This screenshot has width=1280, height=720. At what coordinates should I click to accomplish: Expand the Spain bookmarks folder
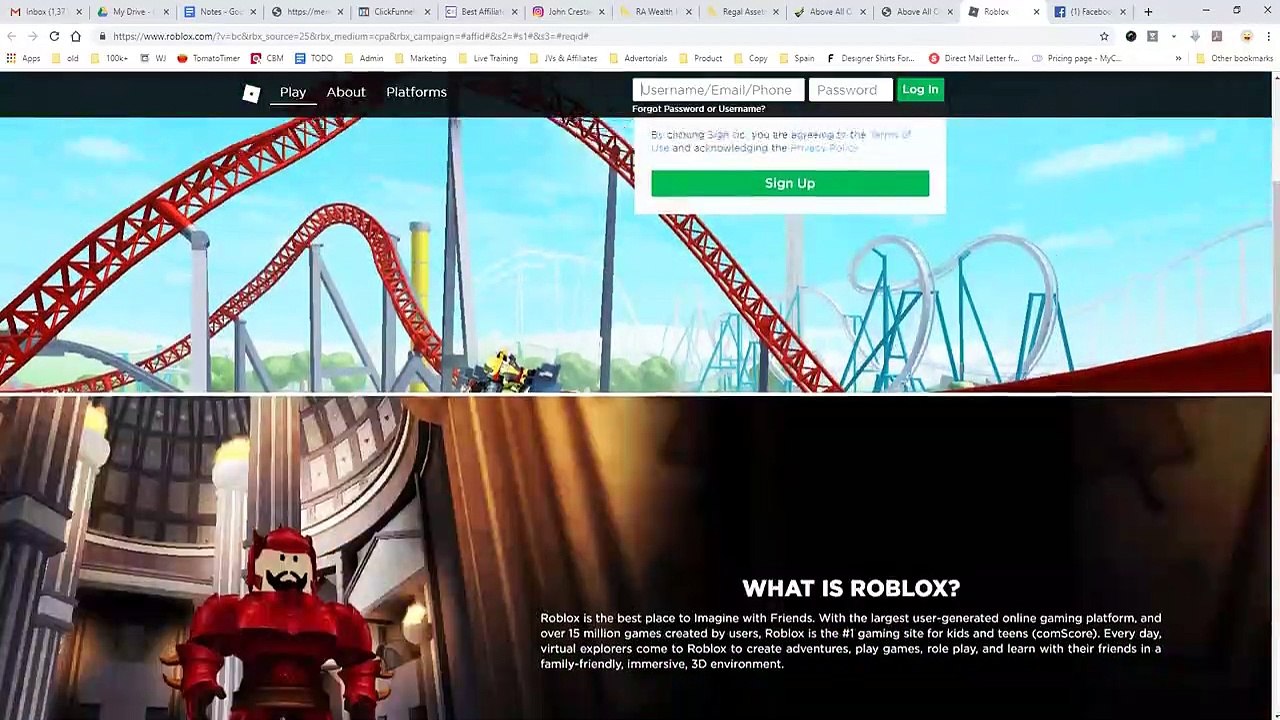[x=796, y=58]
